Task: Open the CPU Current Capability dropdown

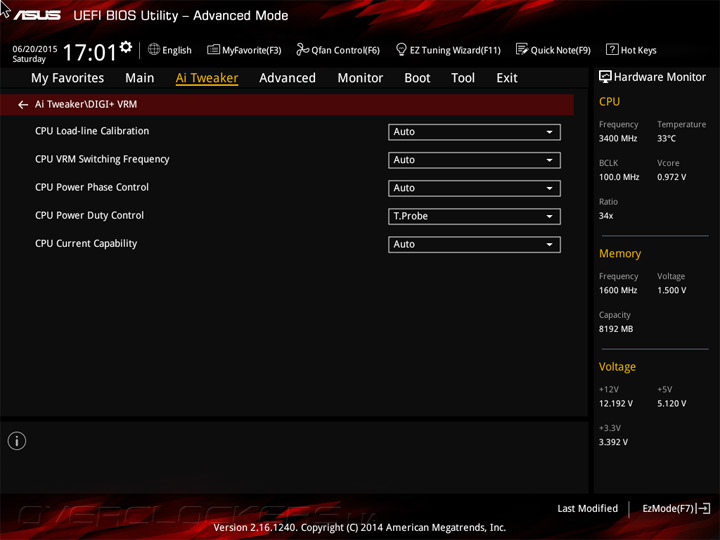Action: tap(474, 244)
